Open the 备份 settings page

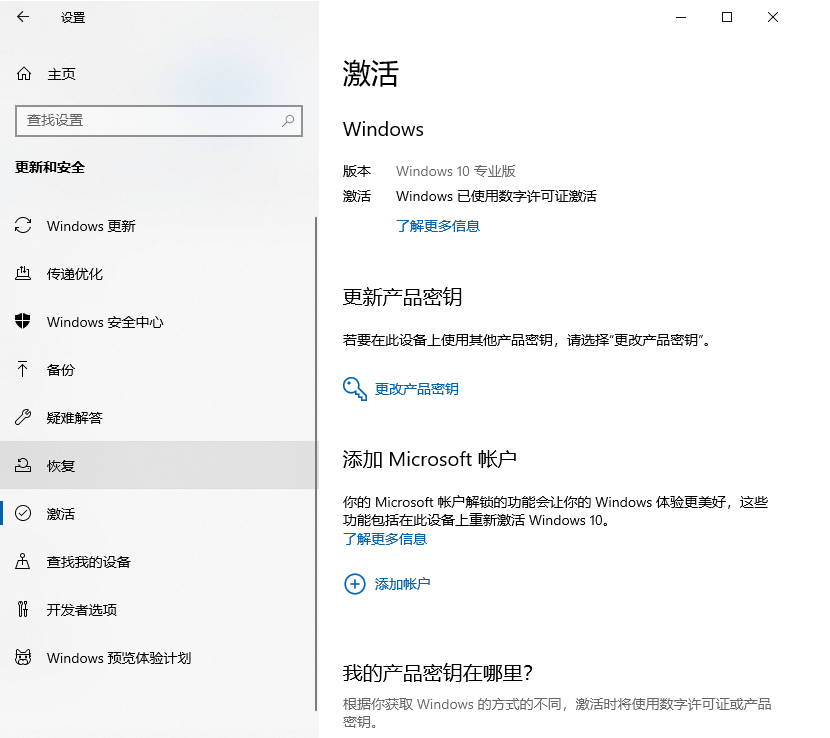(x=158, y=370)
